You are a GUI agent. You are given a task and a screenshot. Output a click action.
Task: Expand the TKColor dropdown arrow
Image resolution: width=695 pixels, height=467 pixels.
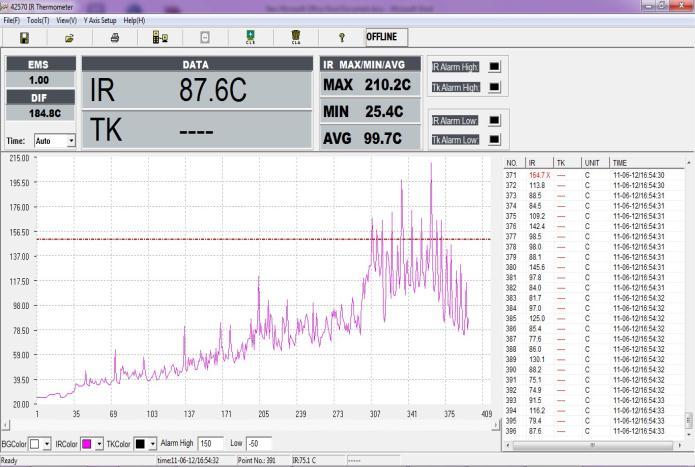coord(152,444)
